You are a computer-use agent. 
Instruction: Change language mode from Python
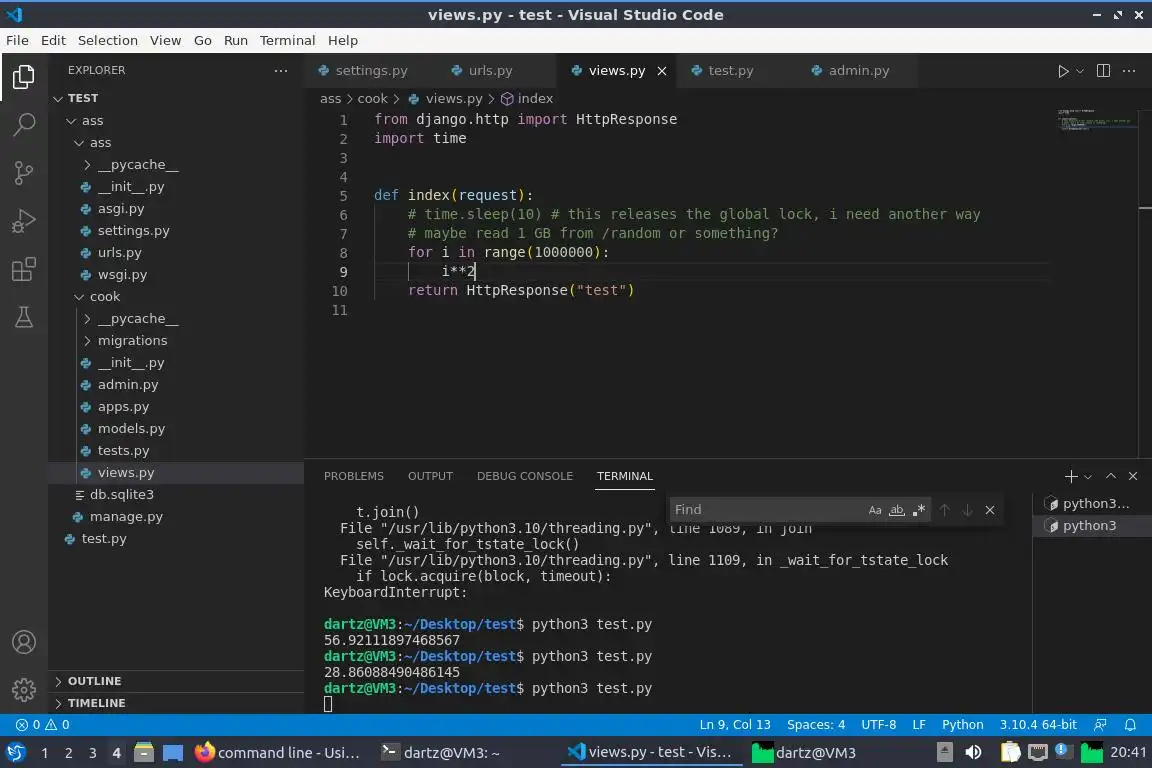[x=962, y=725]
